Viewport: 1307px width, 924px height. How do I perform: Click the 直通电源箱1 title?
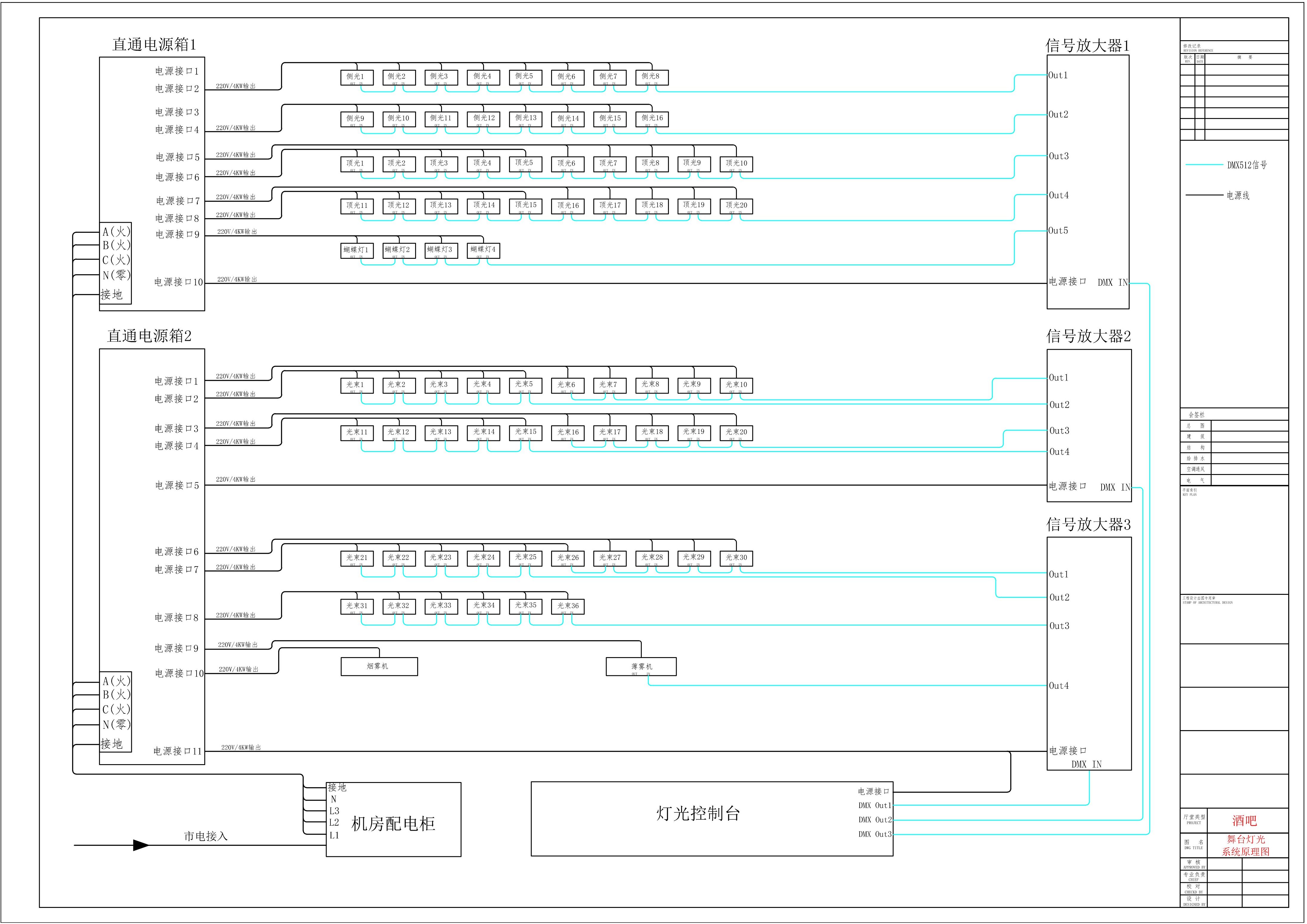pyautogui.click(x=154, y=44)
